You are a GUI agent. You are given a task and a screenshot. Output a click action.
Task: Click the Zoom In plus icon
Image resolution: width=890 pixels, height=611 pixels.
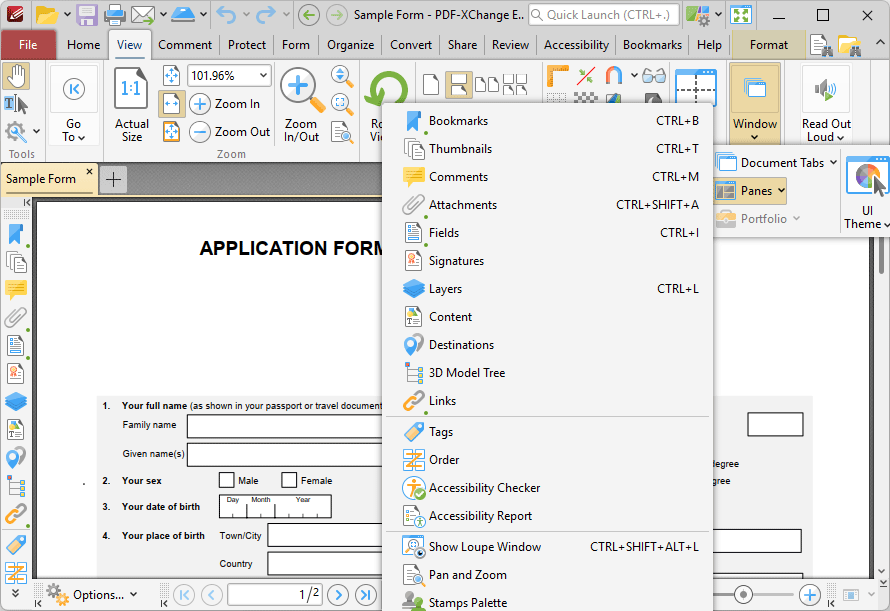[200, 104]
